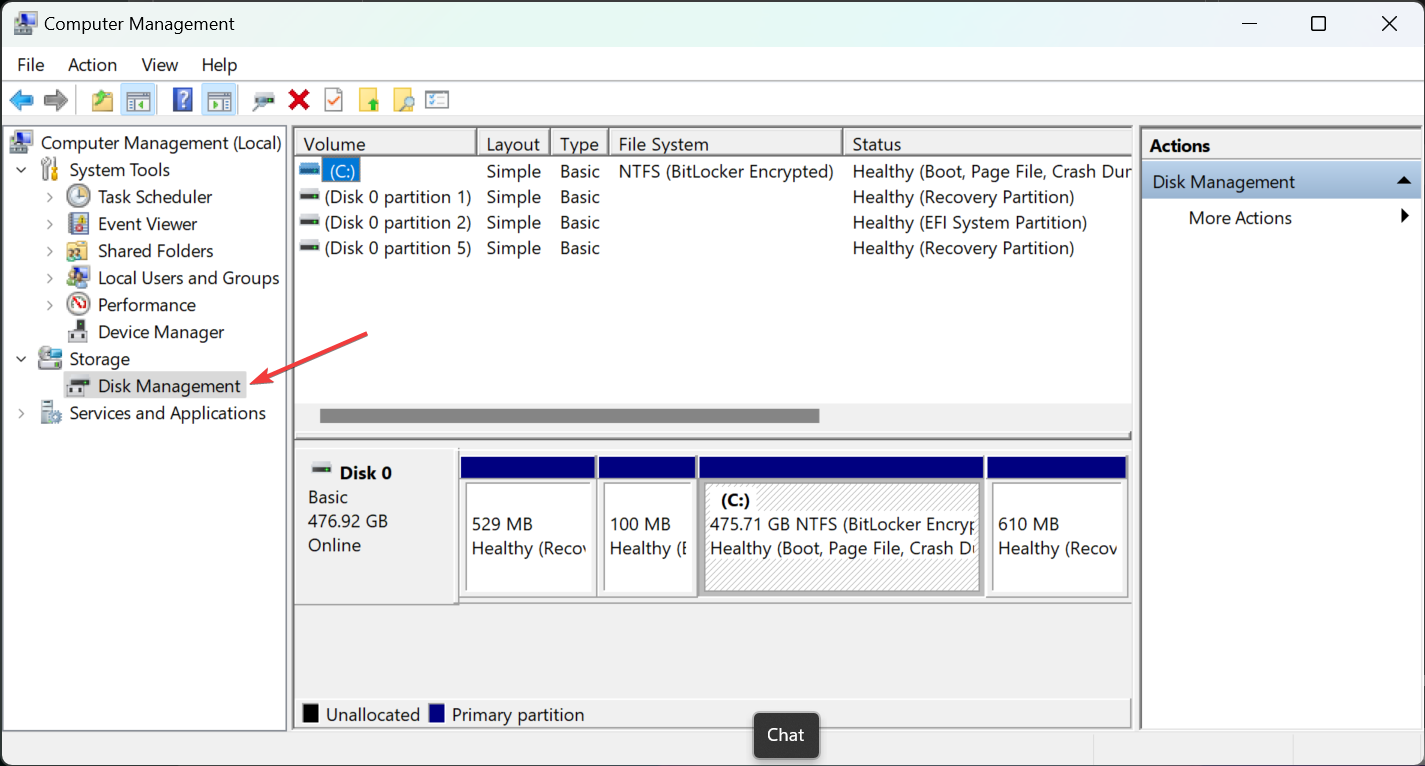Expand the Task Scheduler tree node

50,197
